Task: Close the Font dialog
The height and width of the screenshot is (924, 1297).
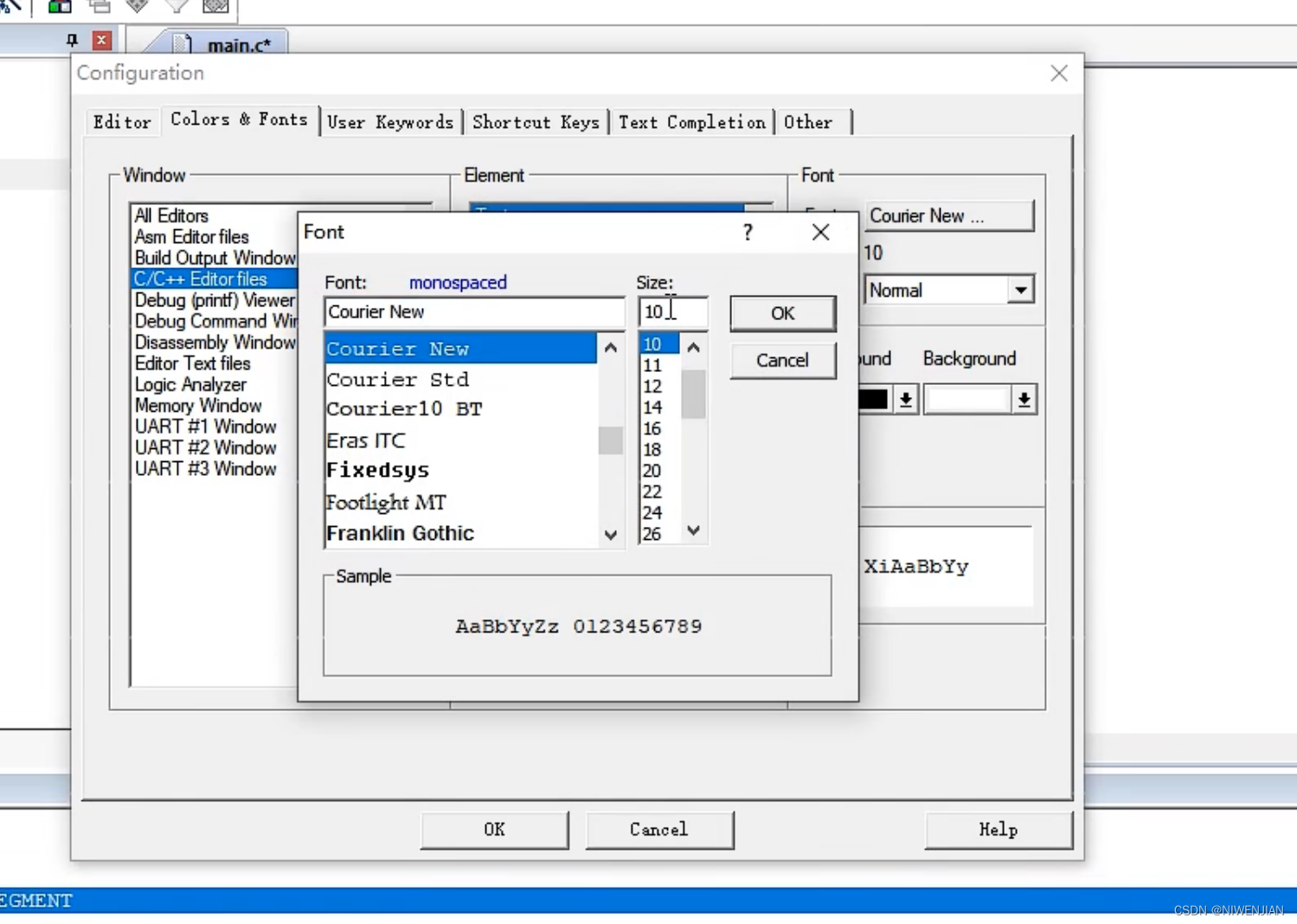Action: pyautogui.click(x=820, y=232)
